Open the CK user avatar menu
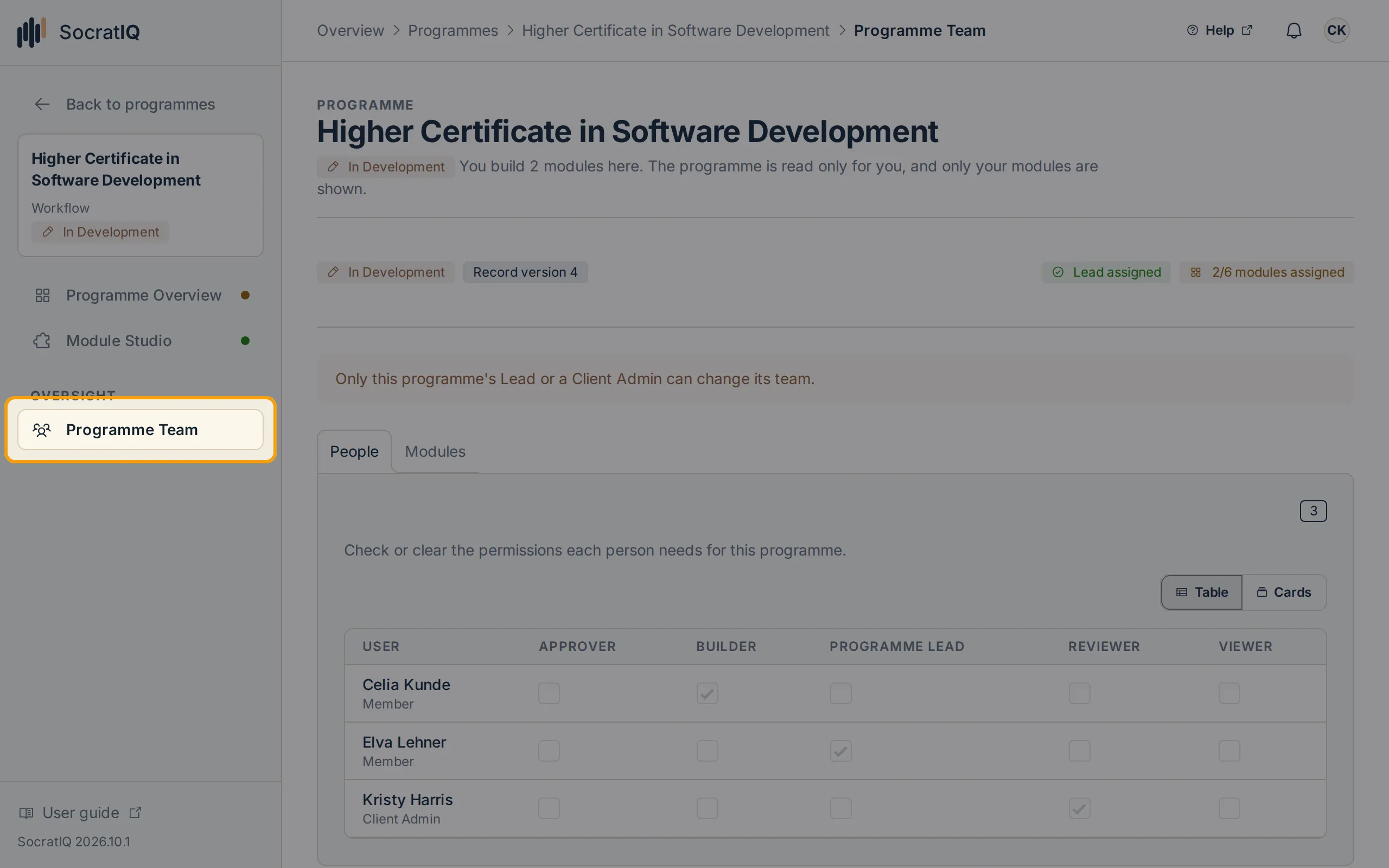This screenshot has height=868, width=1389. tap(1336, 30)
